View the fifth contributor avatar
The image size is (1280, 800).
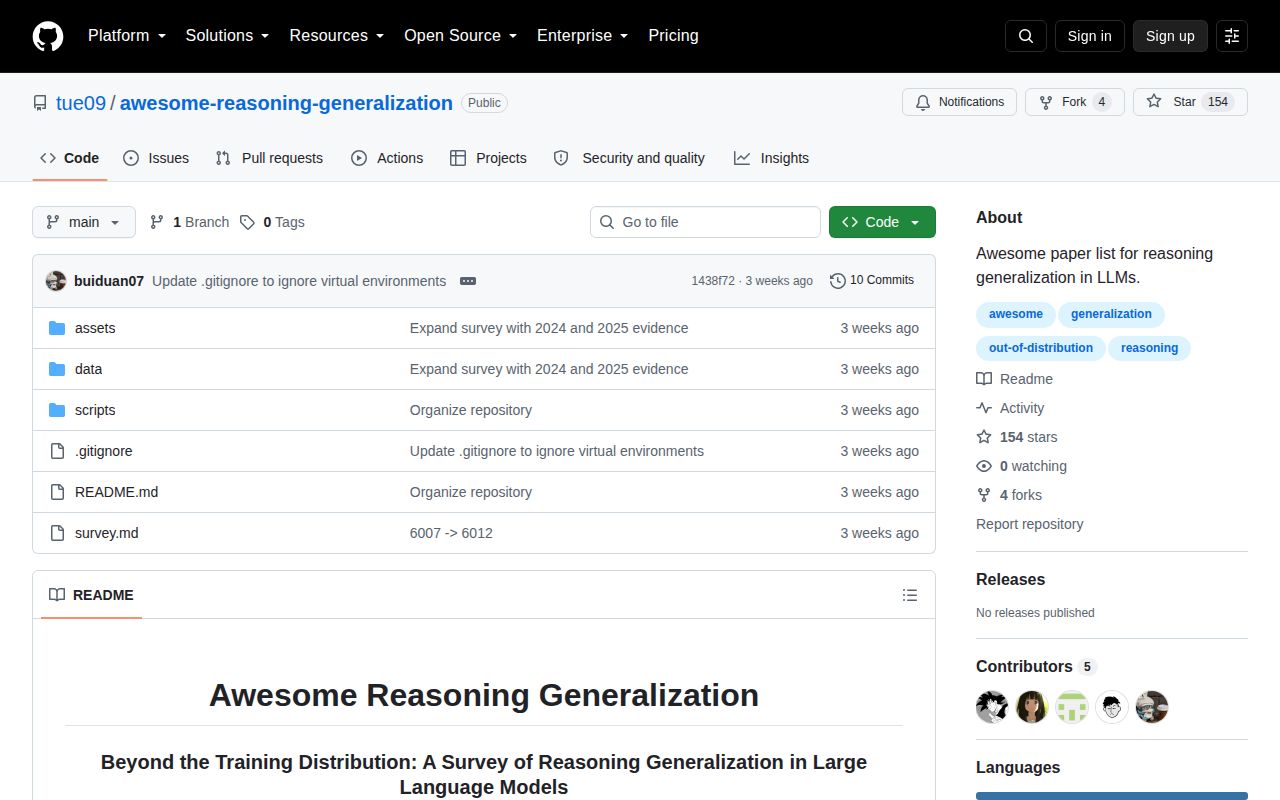(x=1152, y=707)
